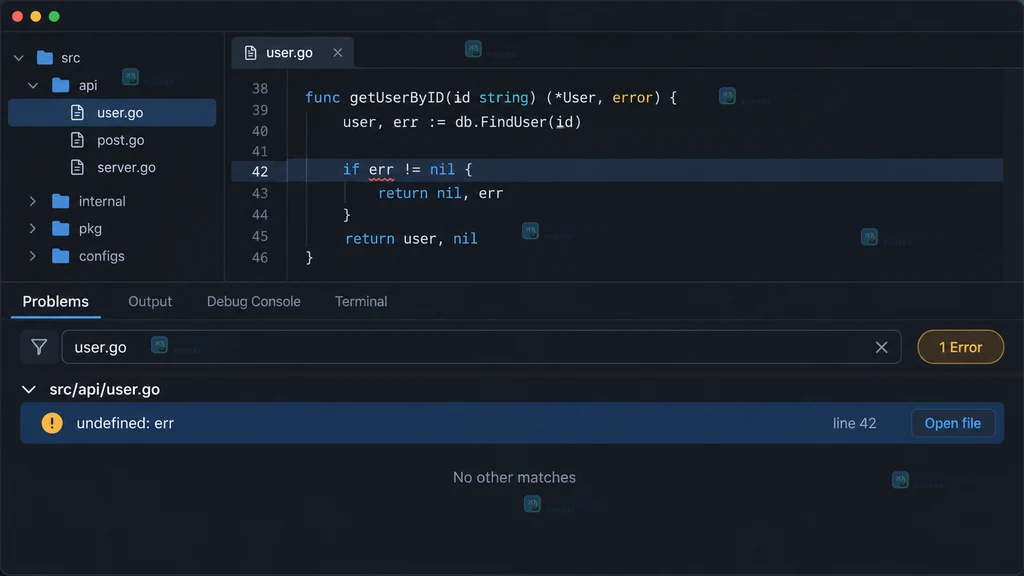Click the filter funnel icon in Problems

coord(39,347)
